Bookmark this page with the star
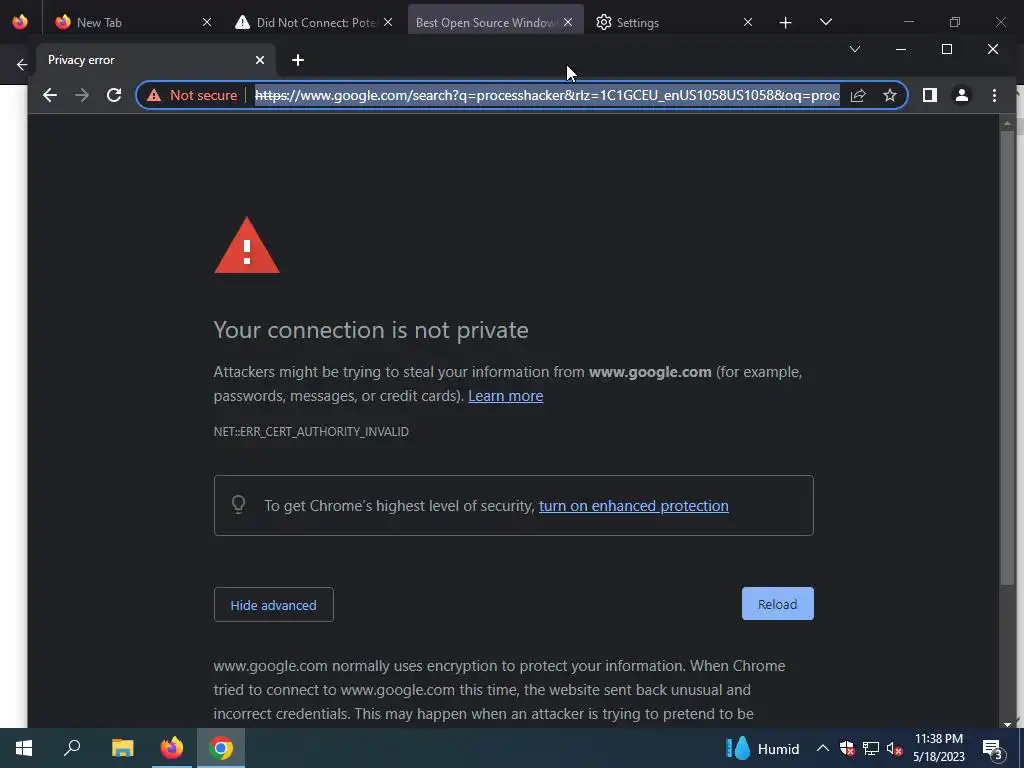1024x768 pixels. click(x=889, y=95)
